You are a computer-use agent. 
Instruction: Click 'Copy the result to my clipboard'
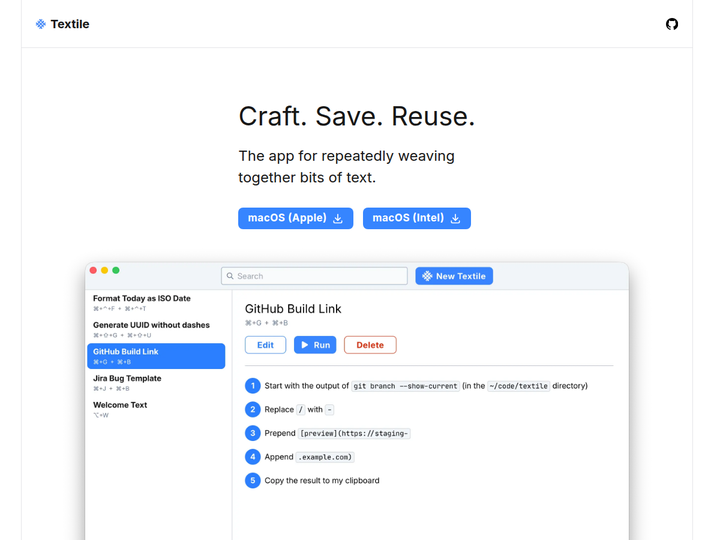pyautogui.click(x=322, y=481)
